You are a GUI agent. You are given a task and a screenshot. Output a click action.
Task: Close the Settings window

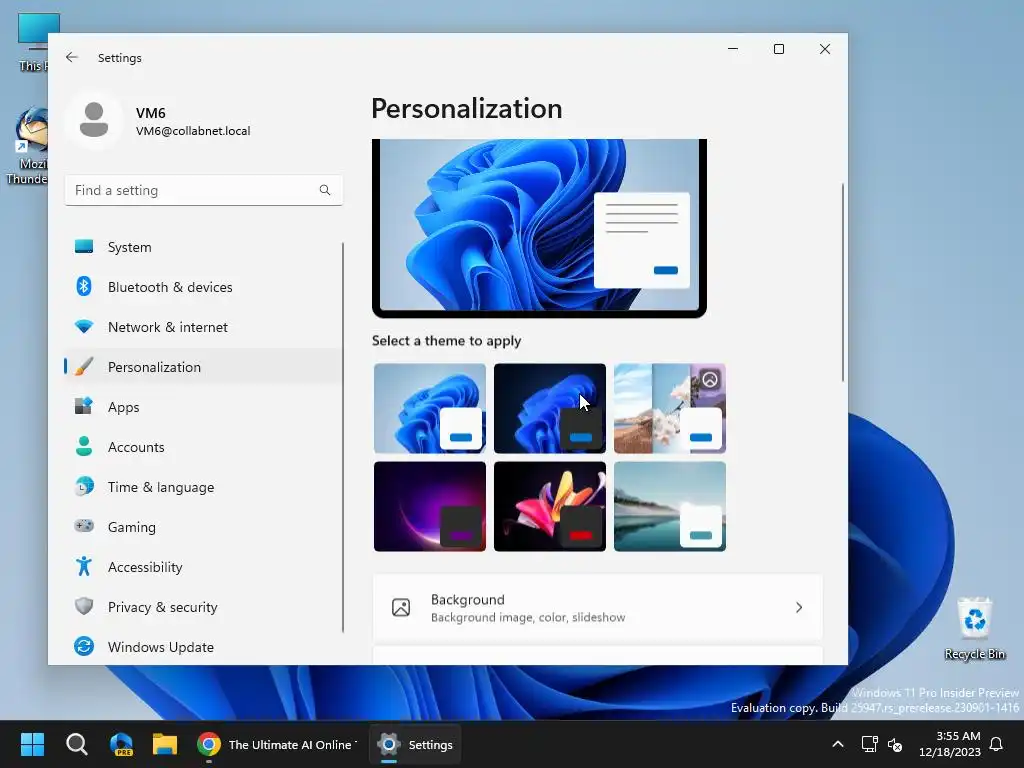[x=825, y=49]
